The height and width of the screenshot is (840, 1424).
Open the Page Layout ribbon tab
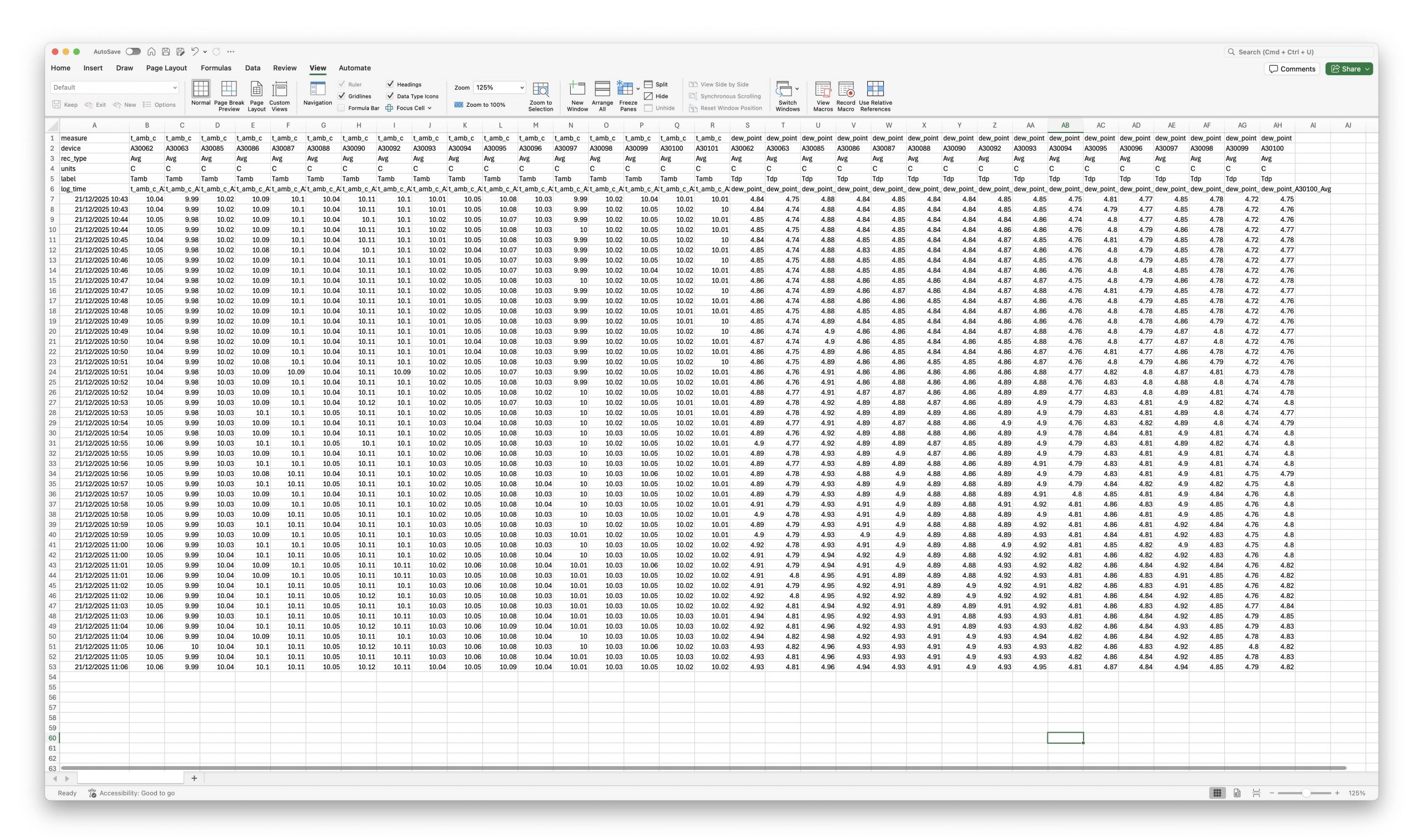click(166, 68)
